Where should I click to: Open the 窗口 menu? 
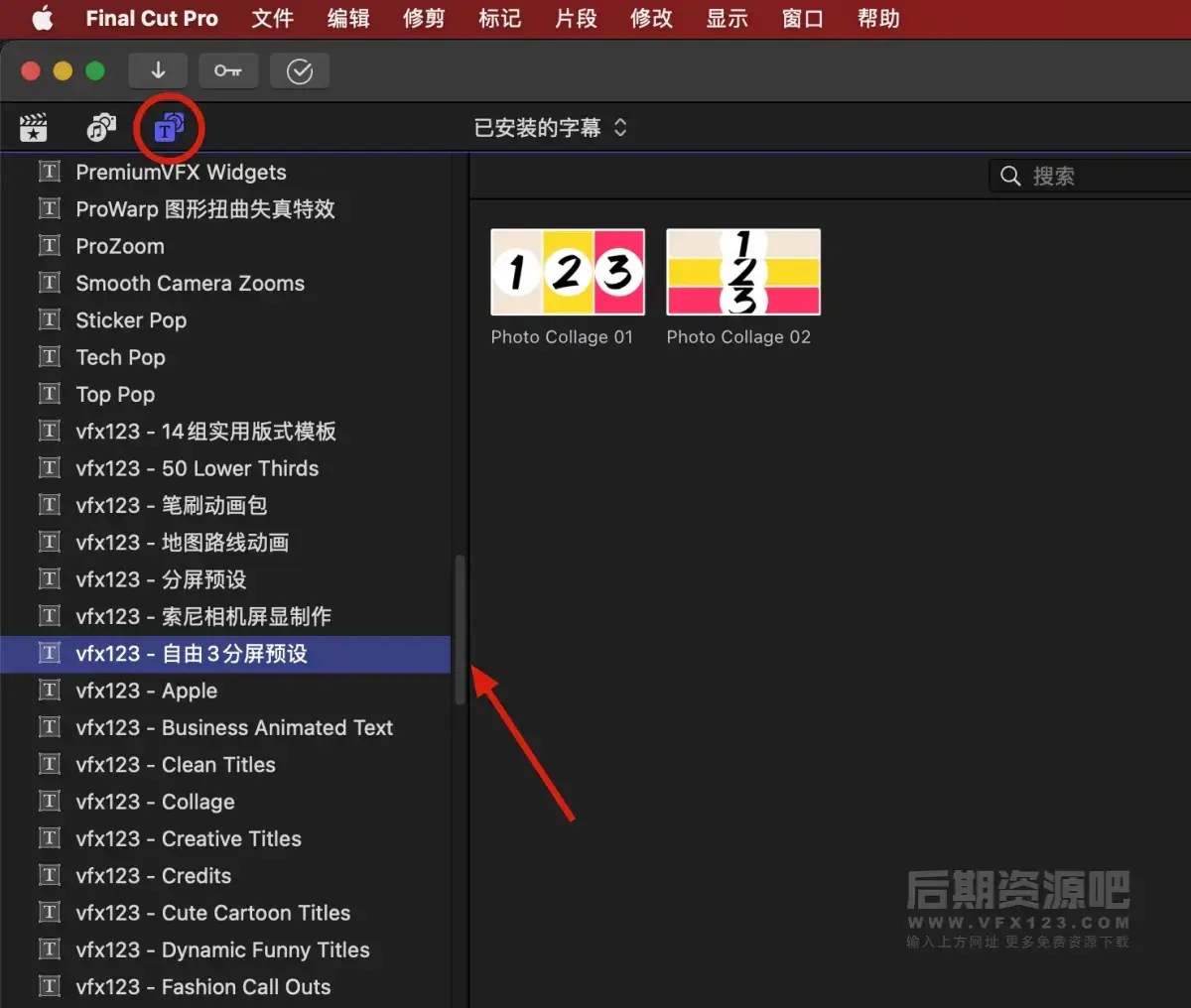(802, 19)
